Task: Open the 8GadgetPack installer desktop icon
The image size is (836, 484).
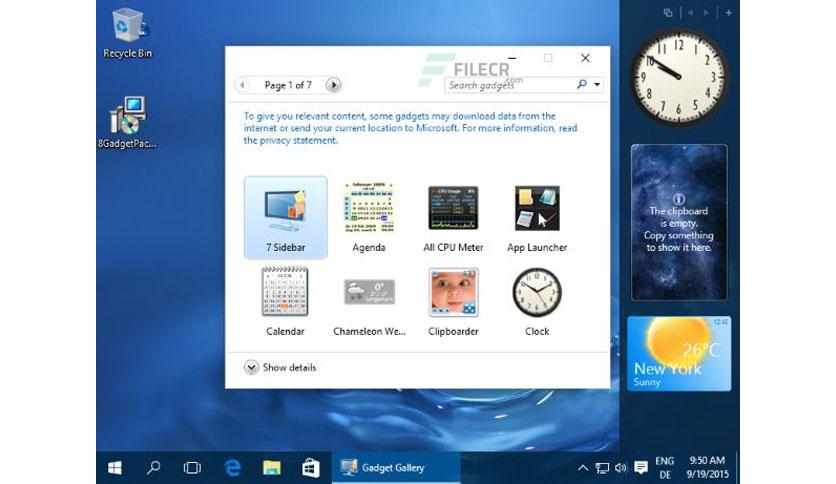Action: [x=127, y=122]
